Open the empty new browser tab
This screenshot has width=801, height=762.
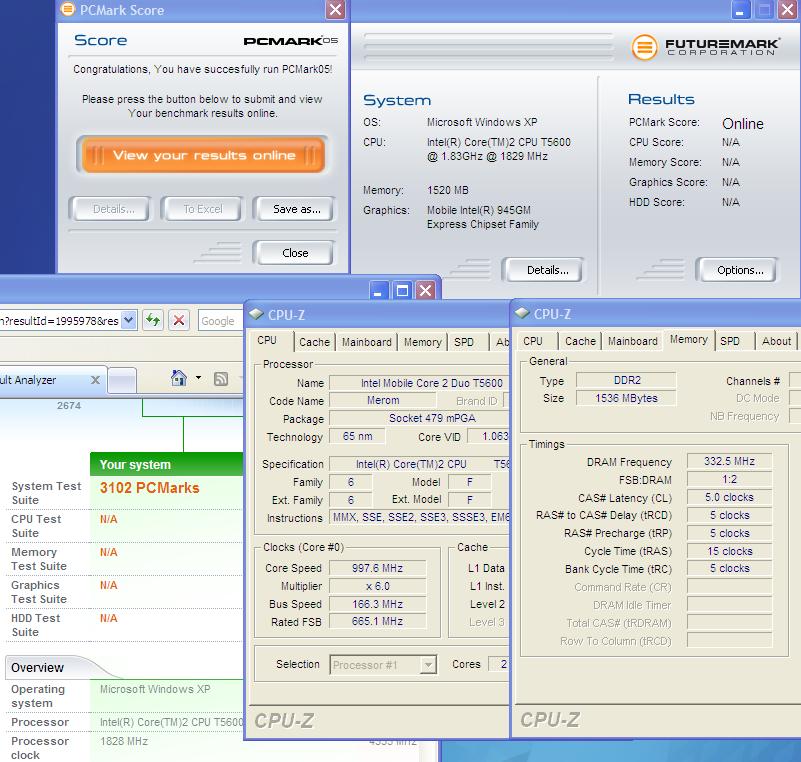point(122,380)
